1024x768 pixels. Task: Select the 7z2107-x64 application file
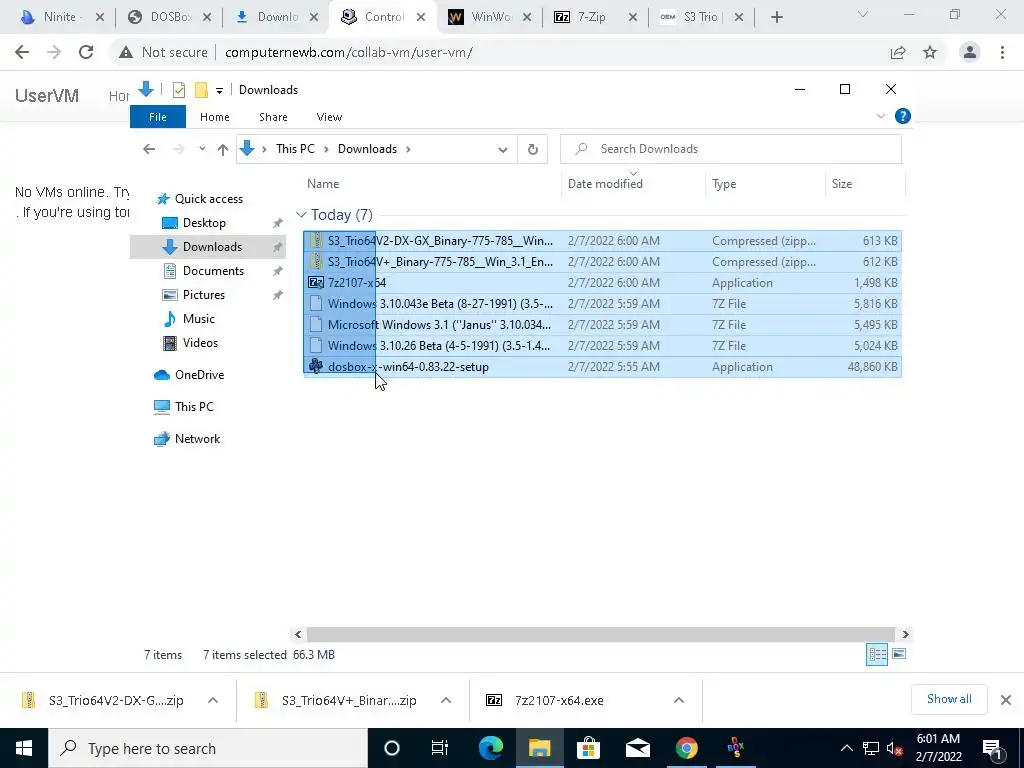click(603, 283)
